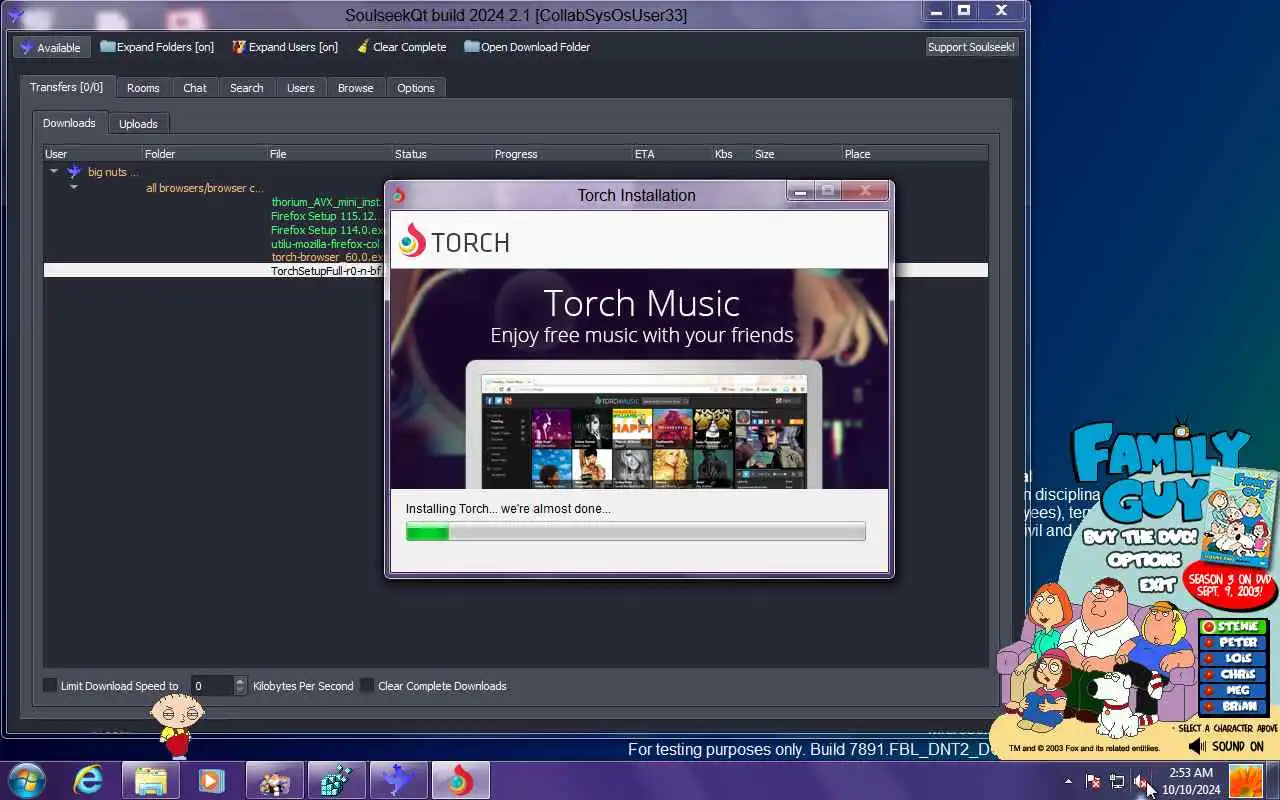Click Exit in the Family Guy widget
1280x800 pixels.
(x=1157, y=584)
